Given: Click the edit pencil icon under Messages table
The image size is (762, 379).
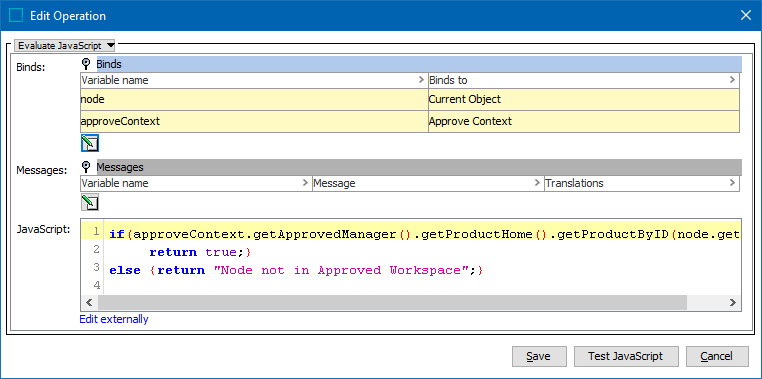Looking at the screenshot, I should tap(89, 202).
